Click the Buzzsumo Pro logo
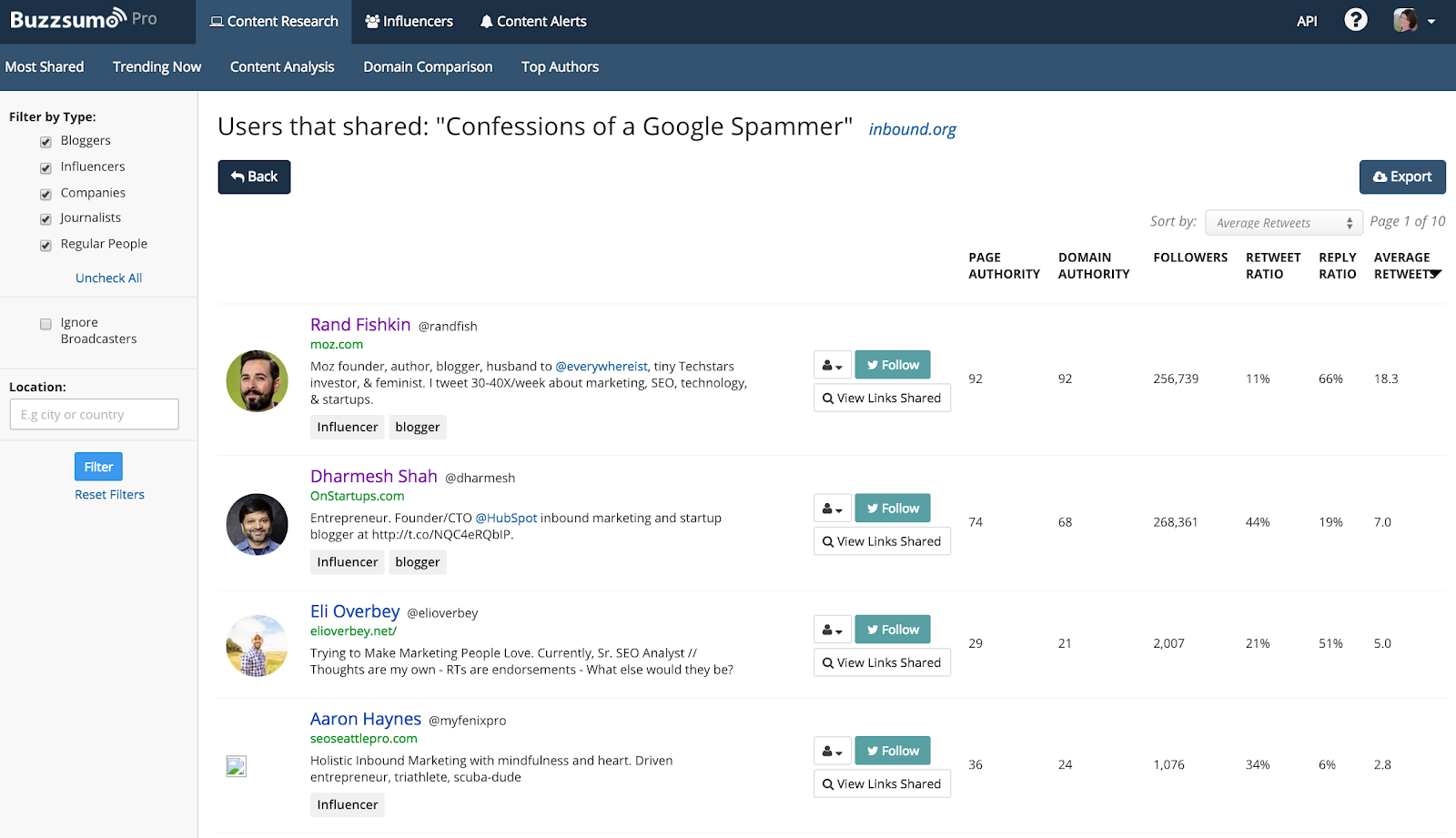1456x838 pixels. click(83, 19)
